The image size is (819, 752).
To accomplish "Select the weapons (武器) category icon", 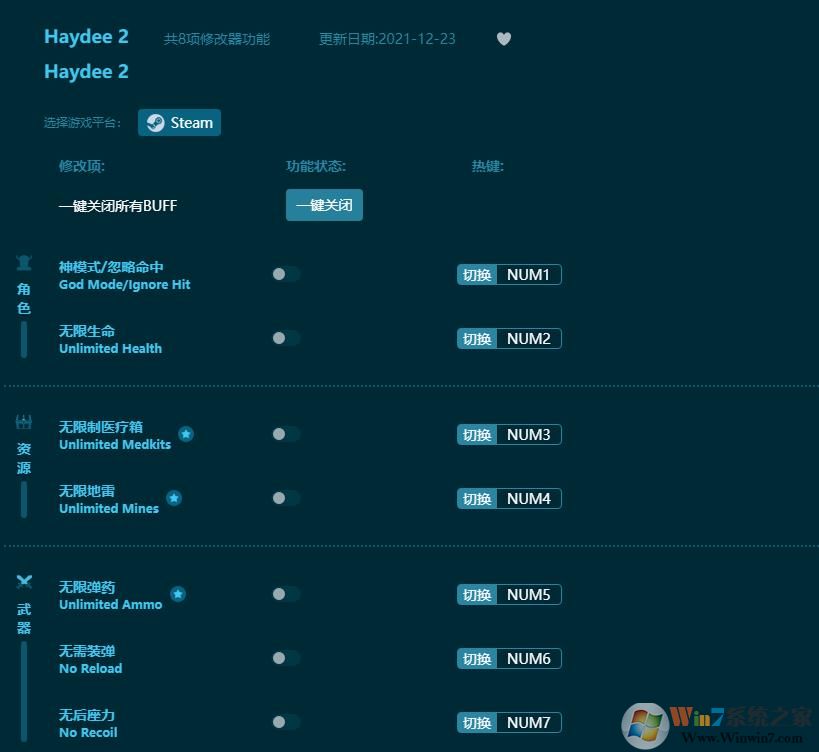I will [23, 581].
